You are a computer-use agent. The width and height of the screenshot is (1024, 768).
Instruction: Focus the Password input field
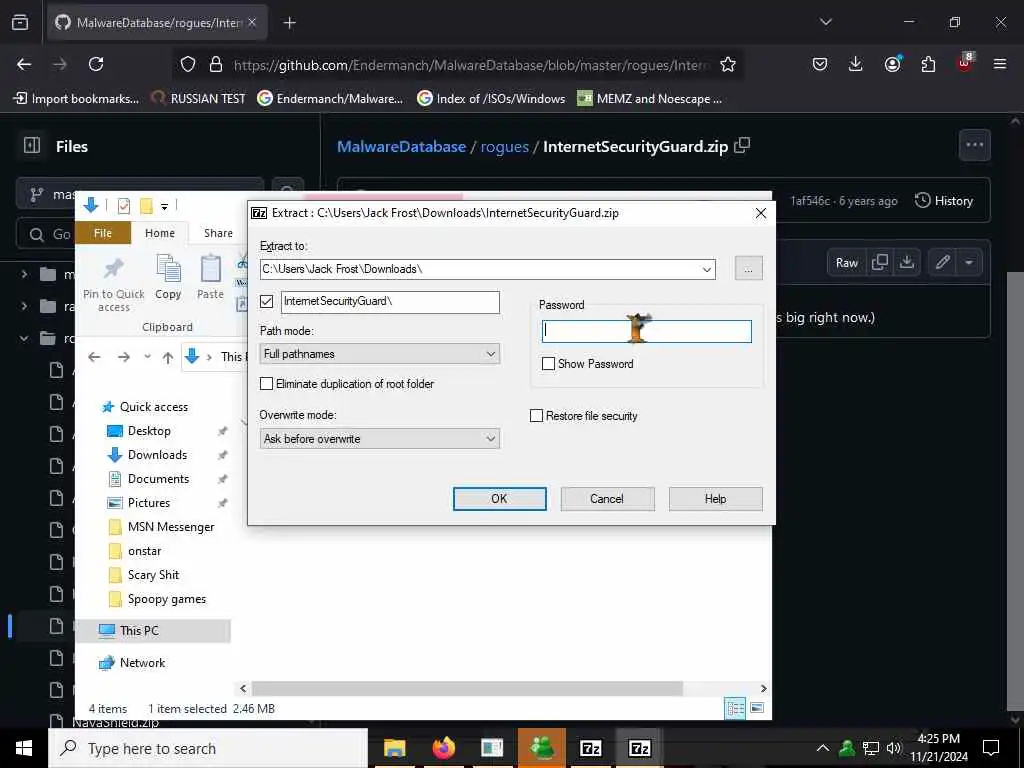point(647,331)
